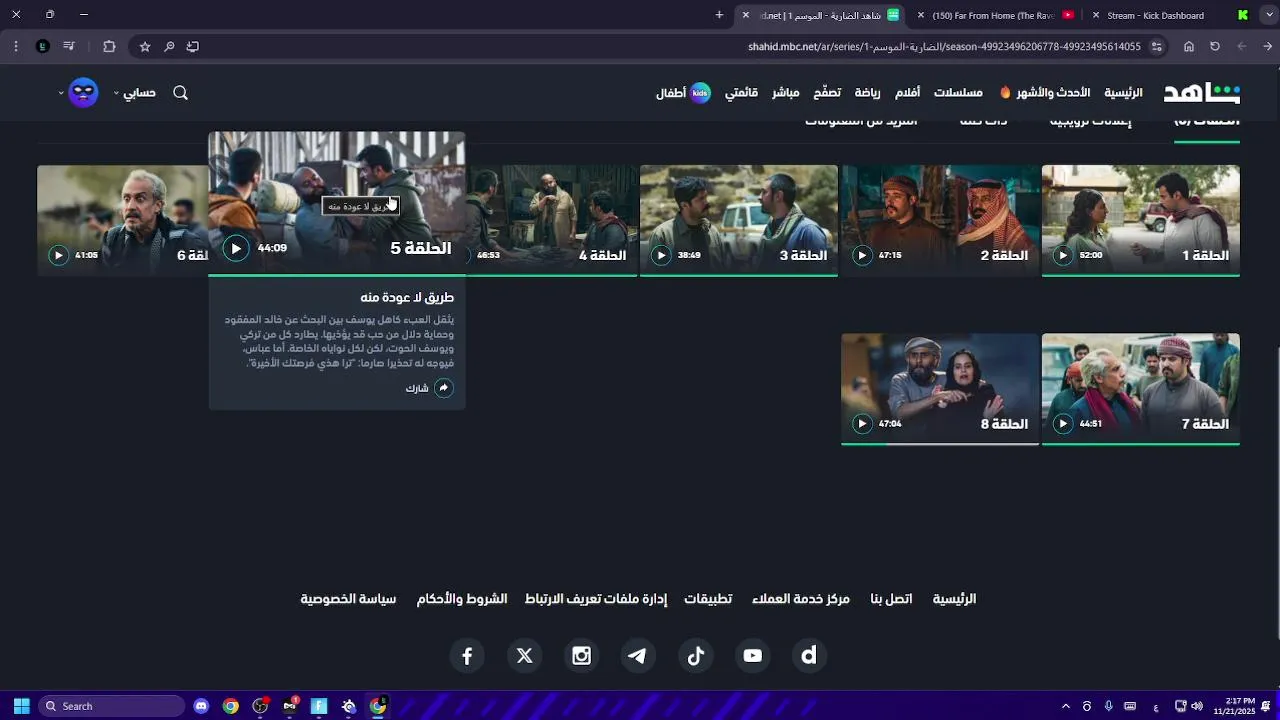Play episode 1 with its play button
The width and height of the screenshot is (1280, 720).
click(1063, 255)
